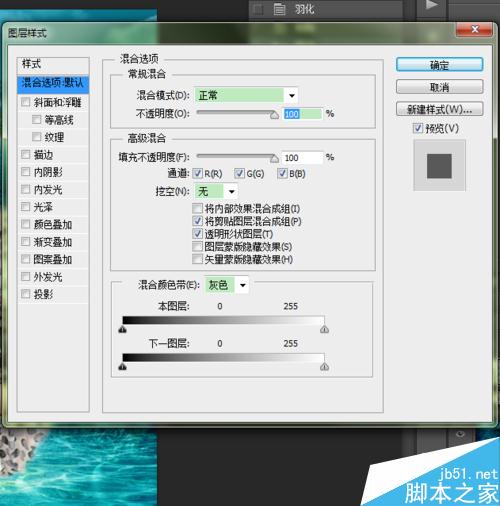
Task: Check 图层蒙版隐藏效果(S)
Action: [197, 246]
